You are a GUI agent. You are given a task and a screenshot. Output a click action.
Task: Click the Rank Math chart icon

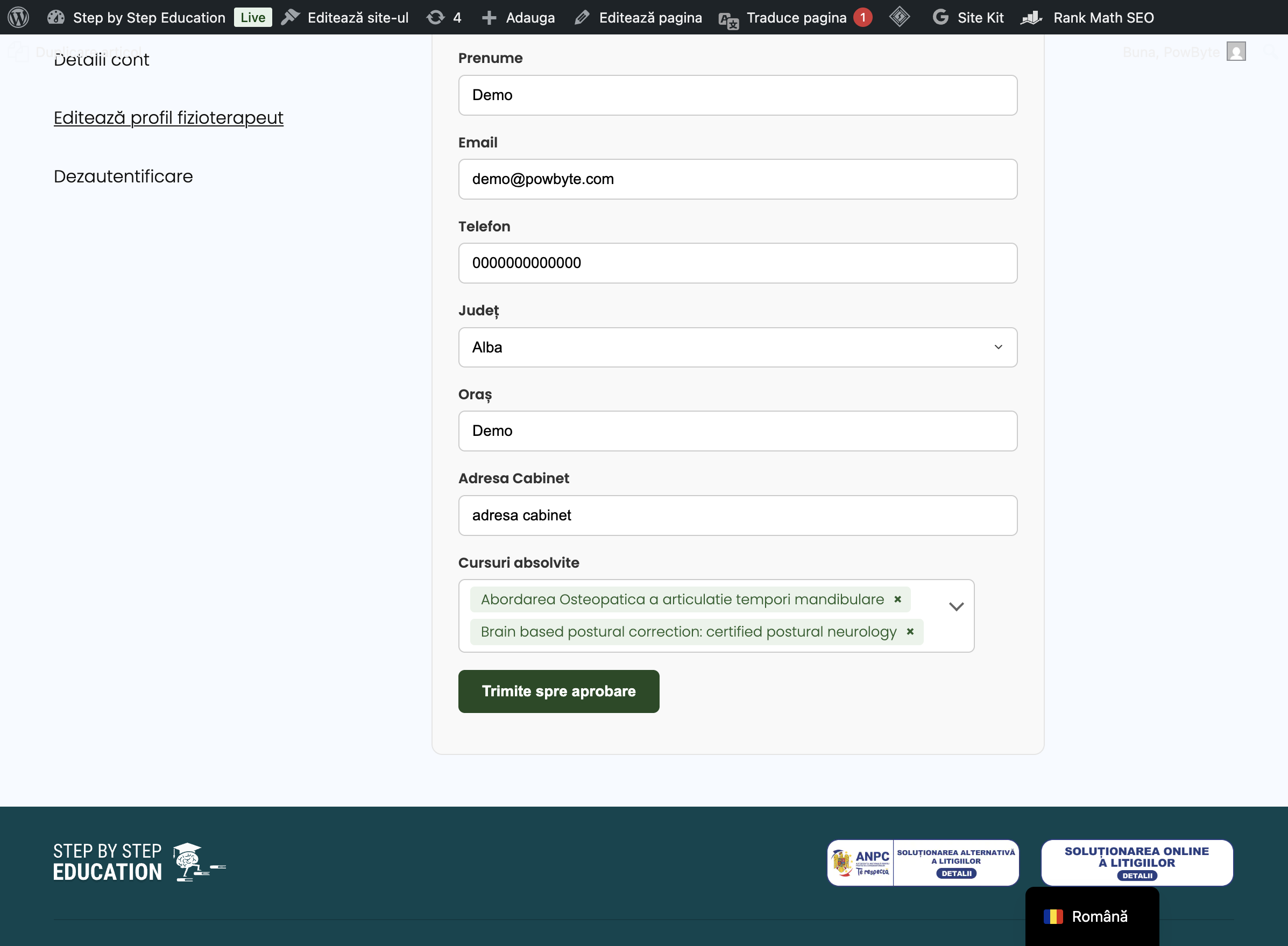(x=1031, y=17)
